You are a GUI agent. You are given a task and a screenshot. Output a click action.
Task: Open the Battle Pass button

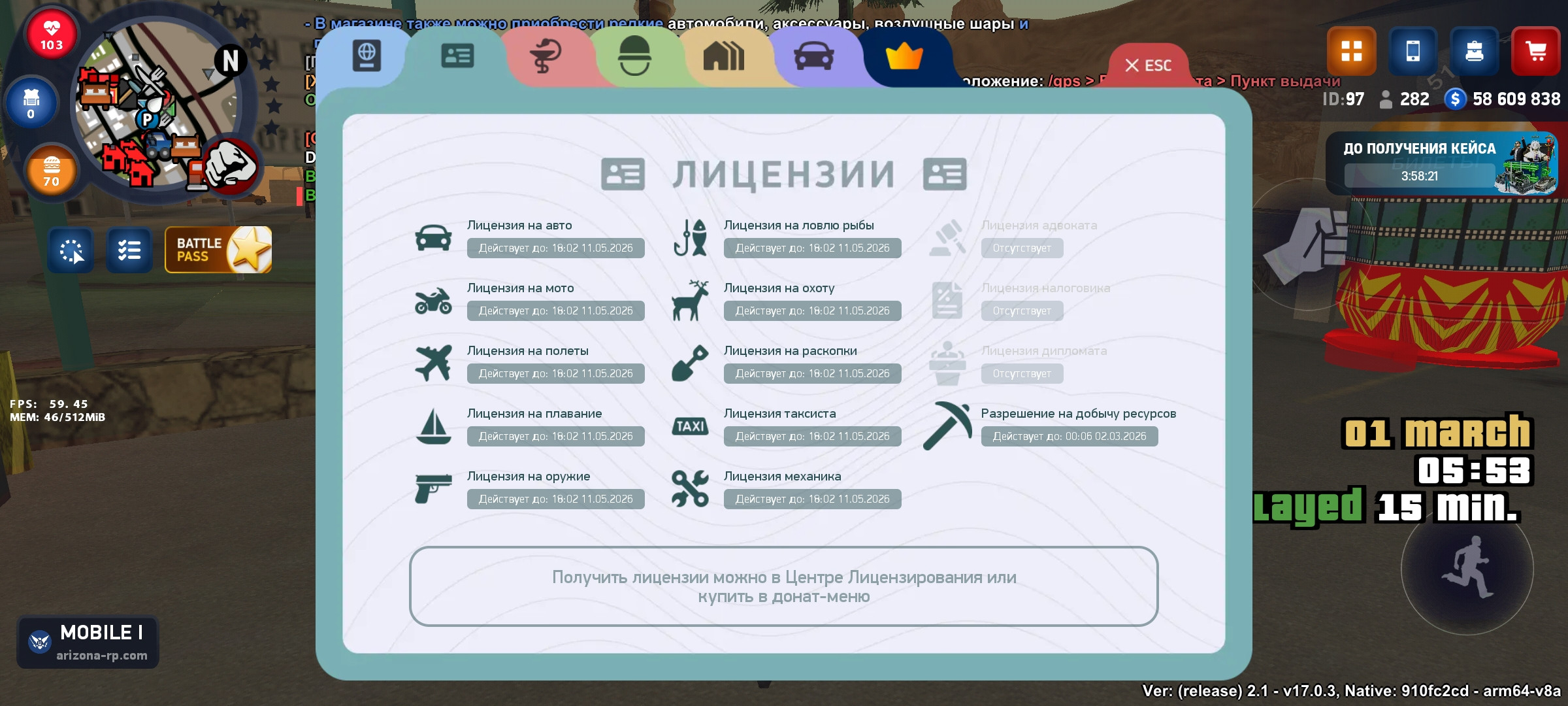click(218, 250)
